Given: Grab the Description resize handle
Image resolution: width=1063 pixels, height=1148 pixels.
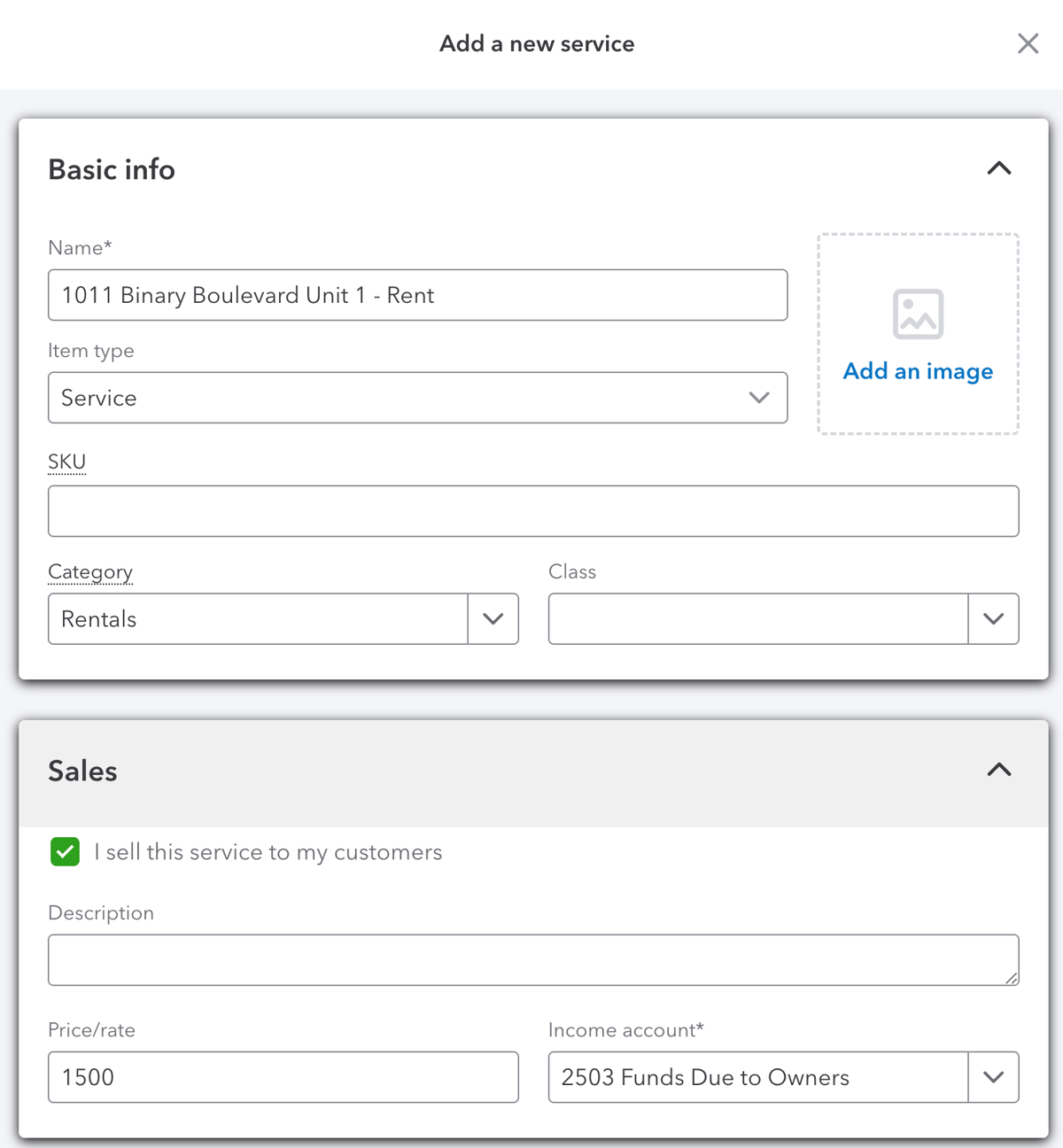Looking at the screenshot, I should pos(1011,978).
